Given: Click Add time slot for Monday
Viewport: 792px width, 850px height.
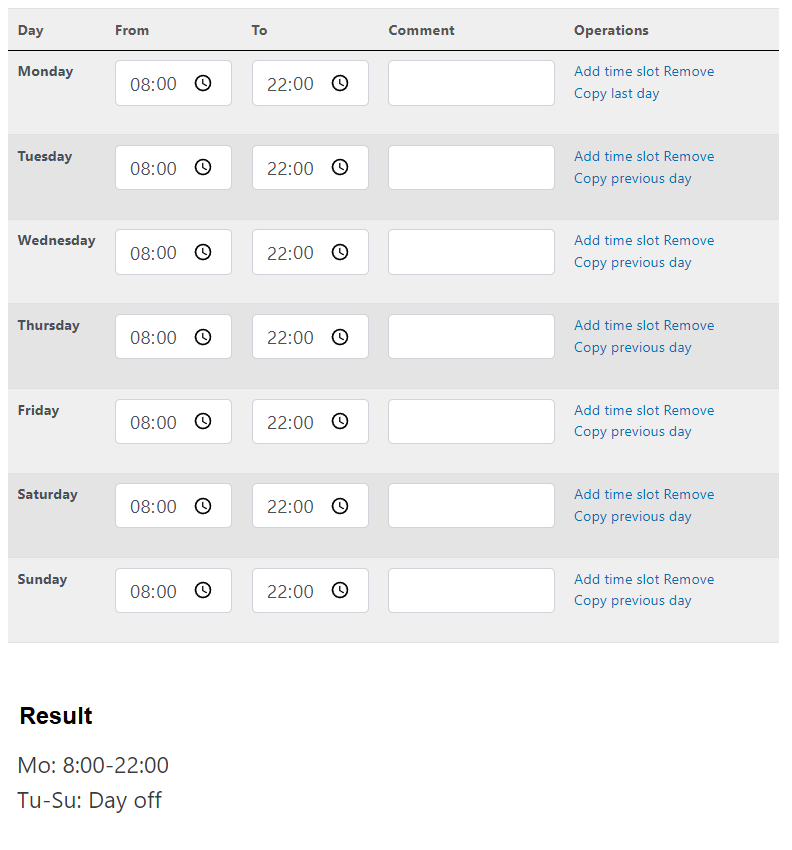Looking at the screenshot, I should (616, 72).
